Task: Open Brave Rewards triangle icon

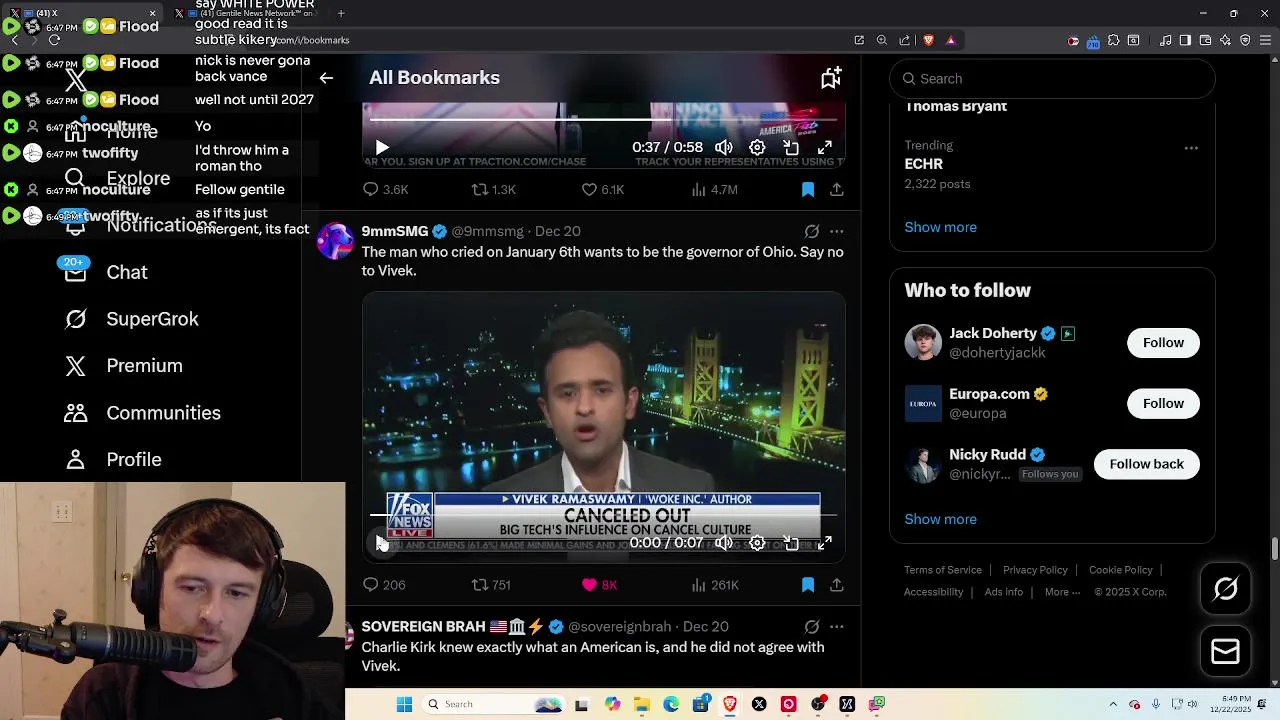Action: pos(951,40)
